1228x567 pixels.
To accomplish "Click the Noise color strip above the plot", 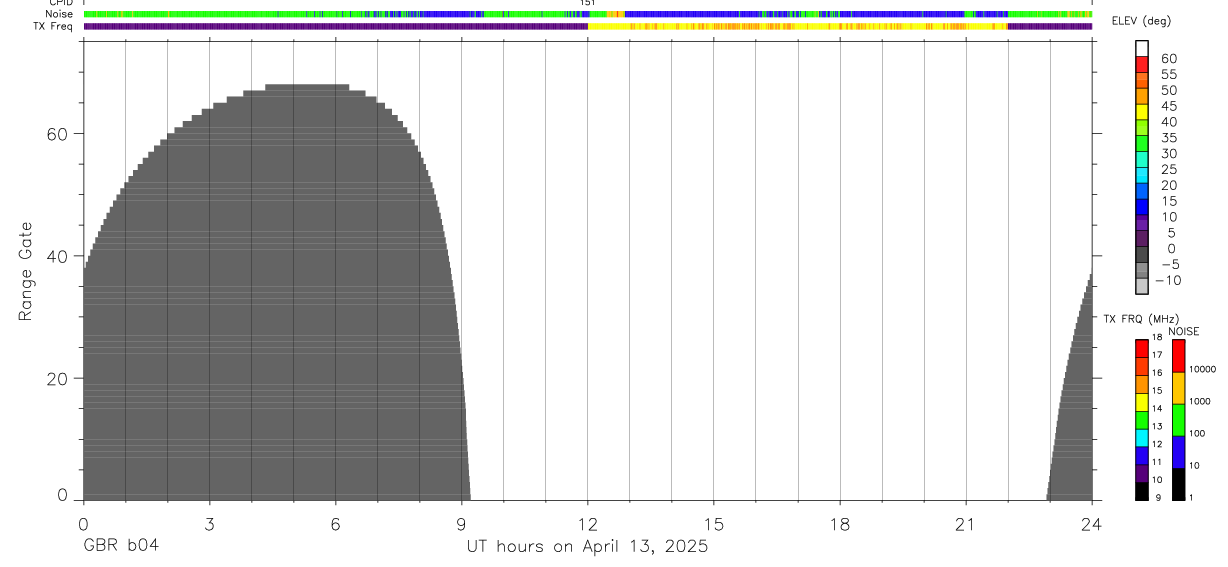I will click(588, 14).
